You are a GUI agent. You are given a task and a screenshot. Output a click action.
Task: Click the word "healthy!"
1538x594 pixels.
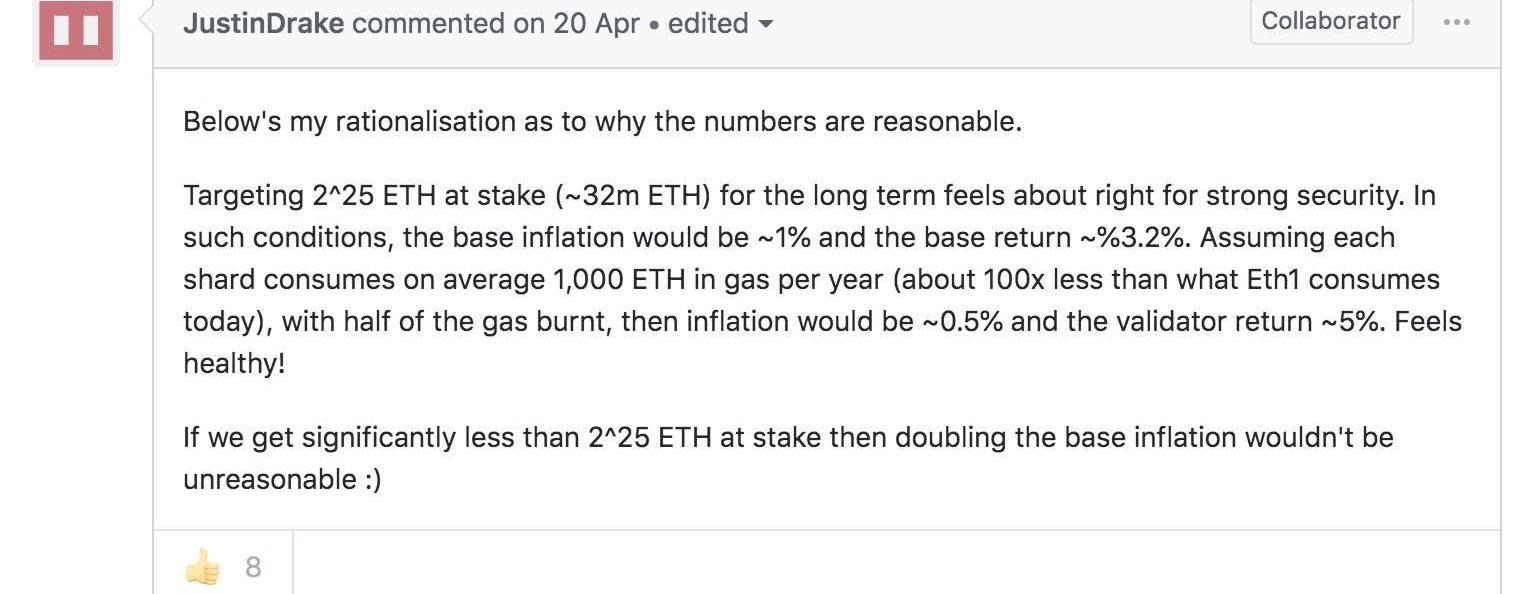coord(234,364)
